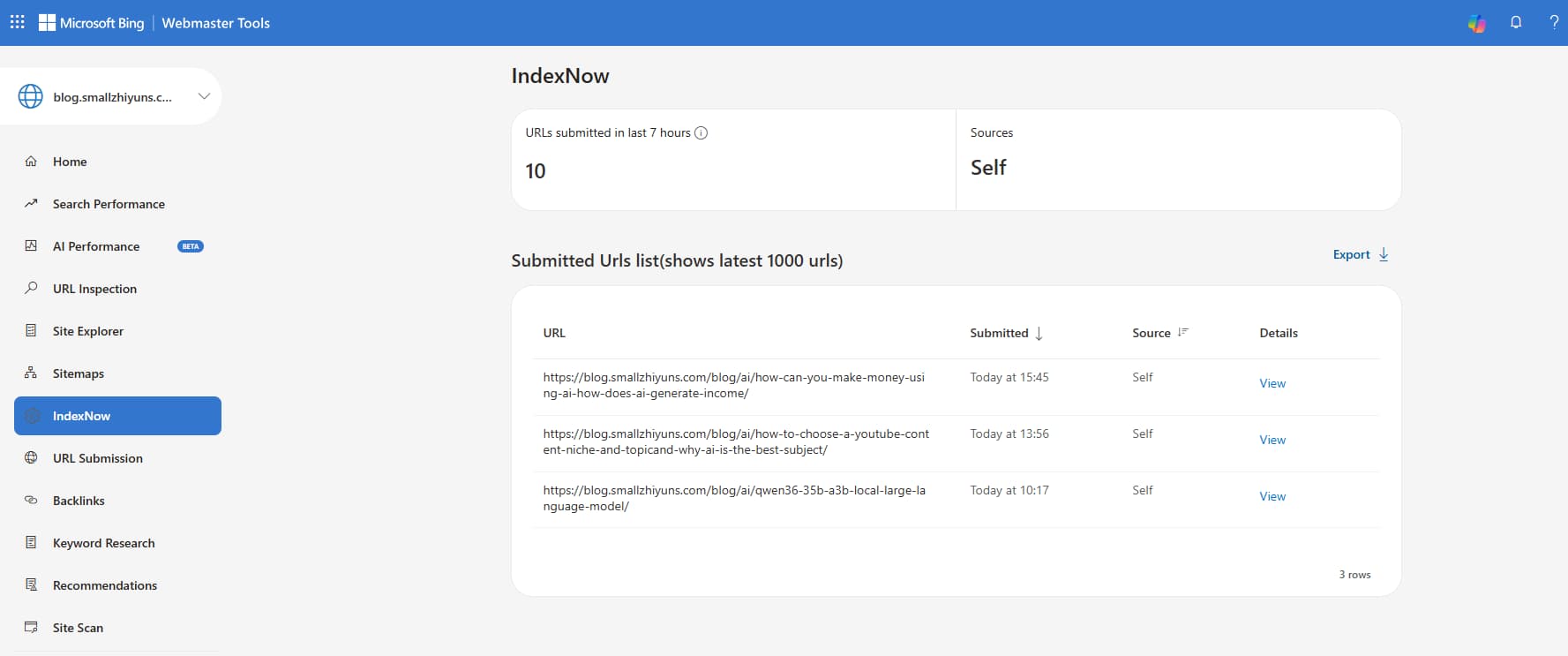Open the apps grid launcher icon
The image size is (1568, 656).
point(17,22)
